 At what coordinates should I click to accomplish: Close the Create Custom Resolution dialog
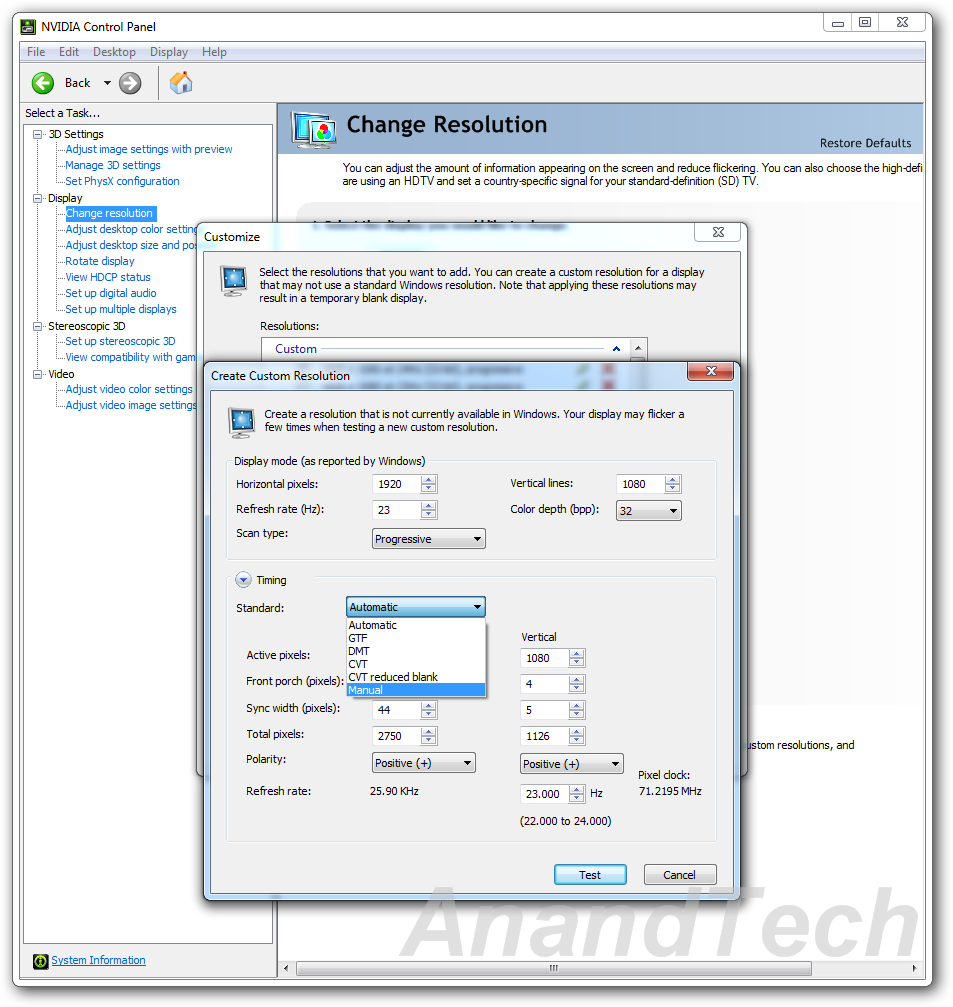click(x=710, y=371)
